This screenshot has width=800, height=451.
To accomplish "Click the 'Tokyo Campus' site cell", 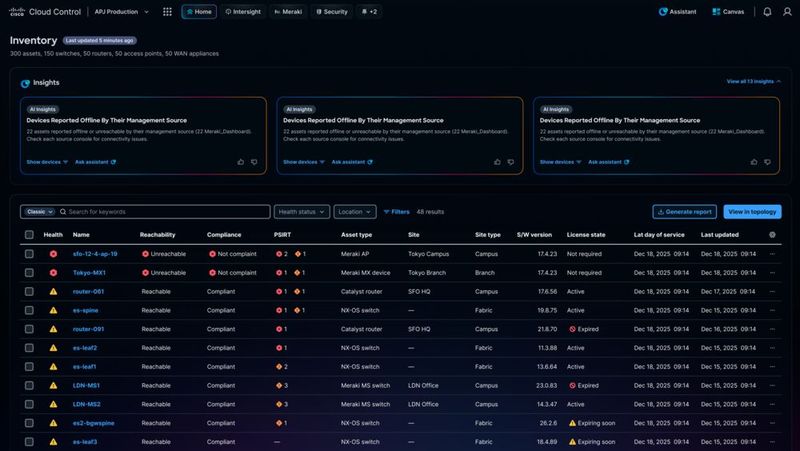I will pyautogui.click(x=429, y=254).
